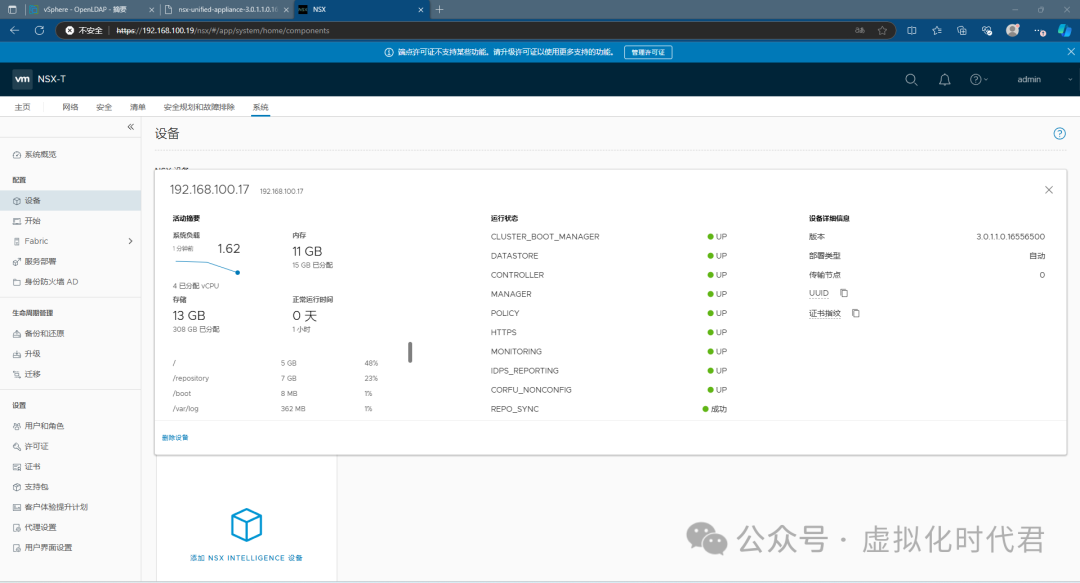The width and height of the screenshot is (1080, 583).
Task: Click the 管理许可证 button in banner
Action: (x=648, y=52)
